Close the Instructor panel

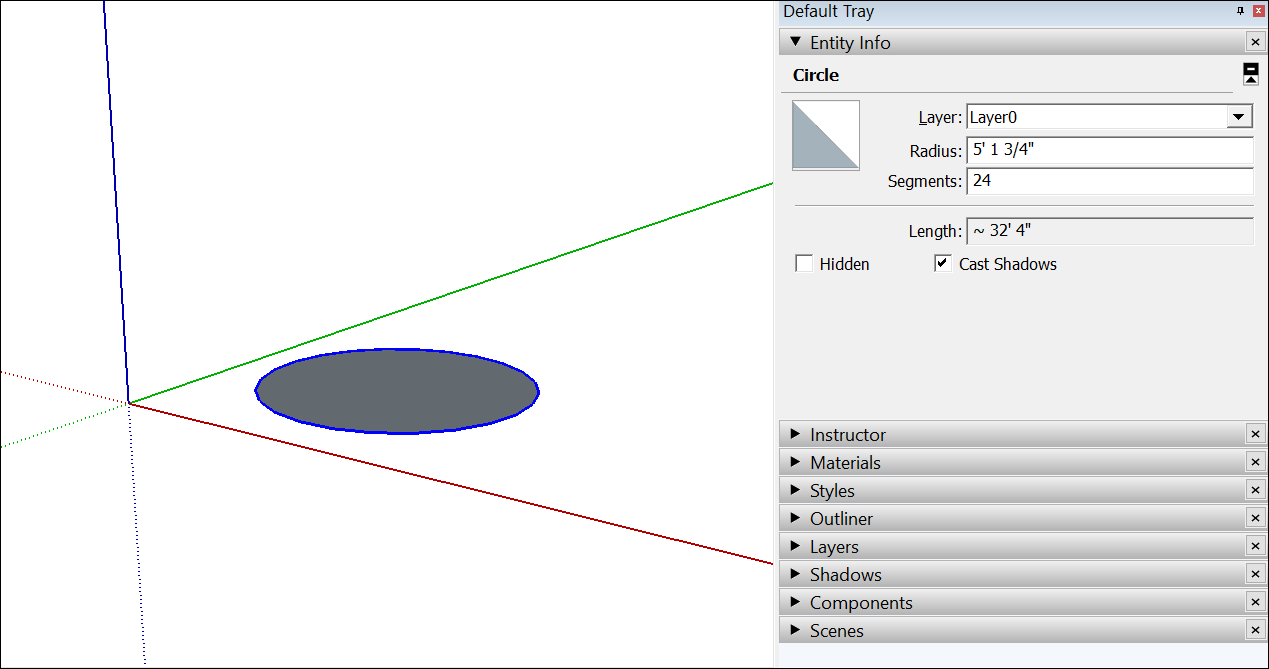click(1255, 434)
